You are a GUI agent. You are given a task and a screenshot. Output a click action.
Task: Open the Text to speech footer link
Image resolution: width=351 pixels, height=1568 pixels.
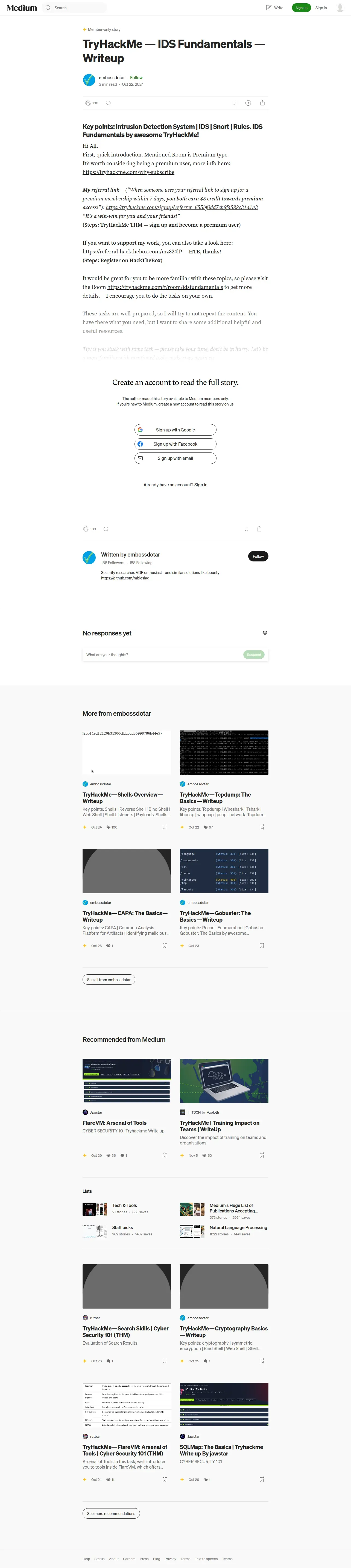pyautogui.click(x=206, y=1560)
